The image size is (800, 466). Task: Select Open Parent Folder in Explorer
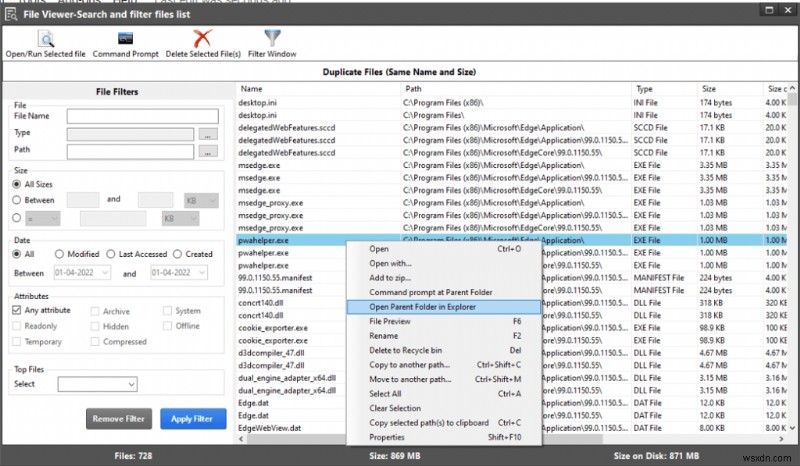[x=444, y=307]
